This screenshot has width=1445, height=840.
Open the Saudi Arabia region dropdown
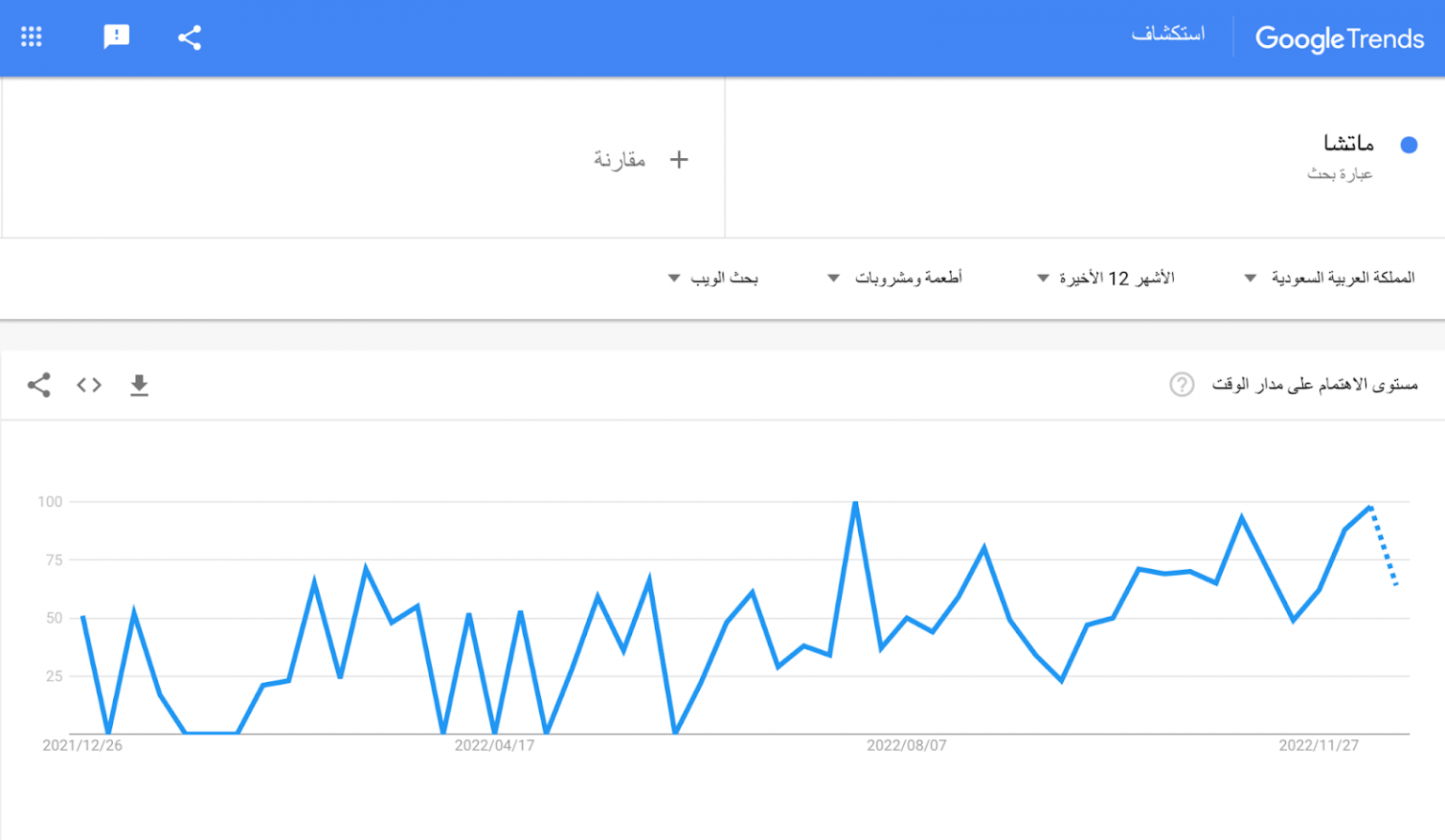pos(1330,277)
